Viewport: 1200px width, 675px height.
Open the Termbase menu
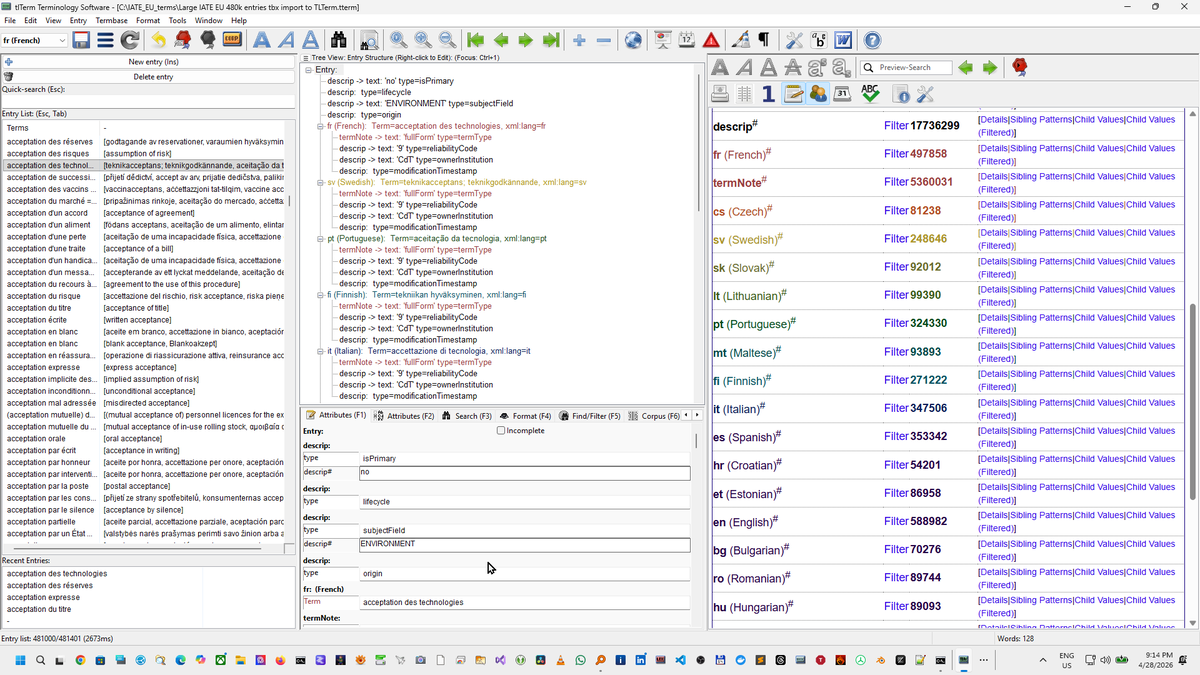pos(111,20)
